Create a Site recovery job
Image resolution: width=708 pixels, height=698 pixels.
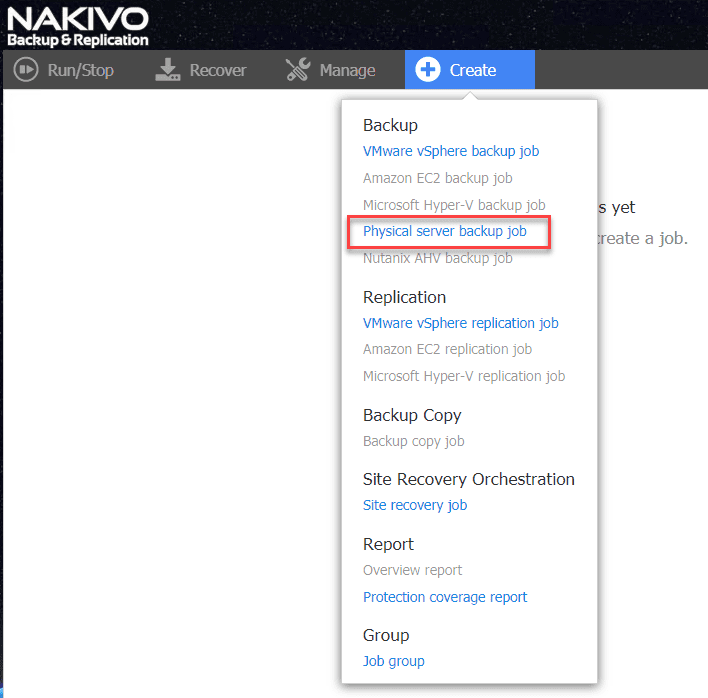coord(415,505)
